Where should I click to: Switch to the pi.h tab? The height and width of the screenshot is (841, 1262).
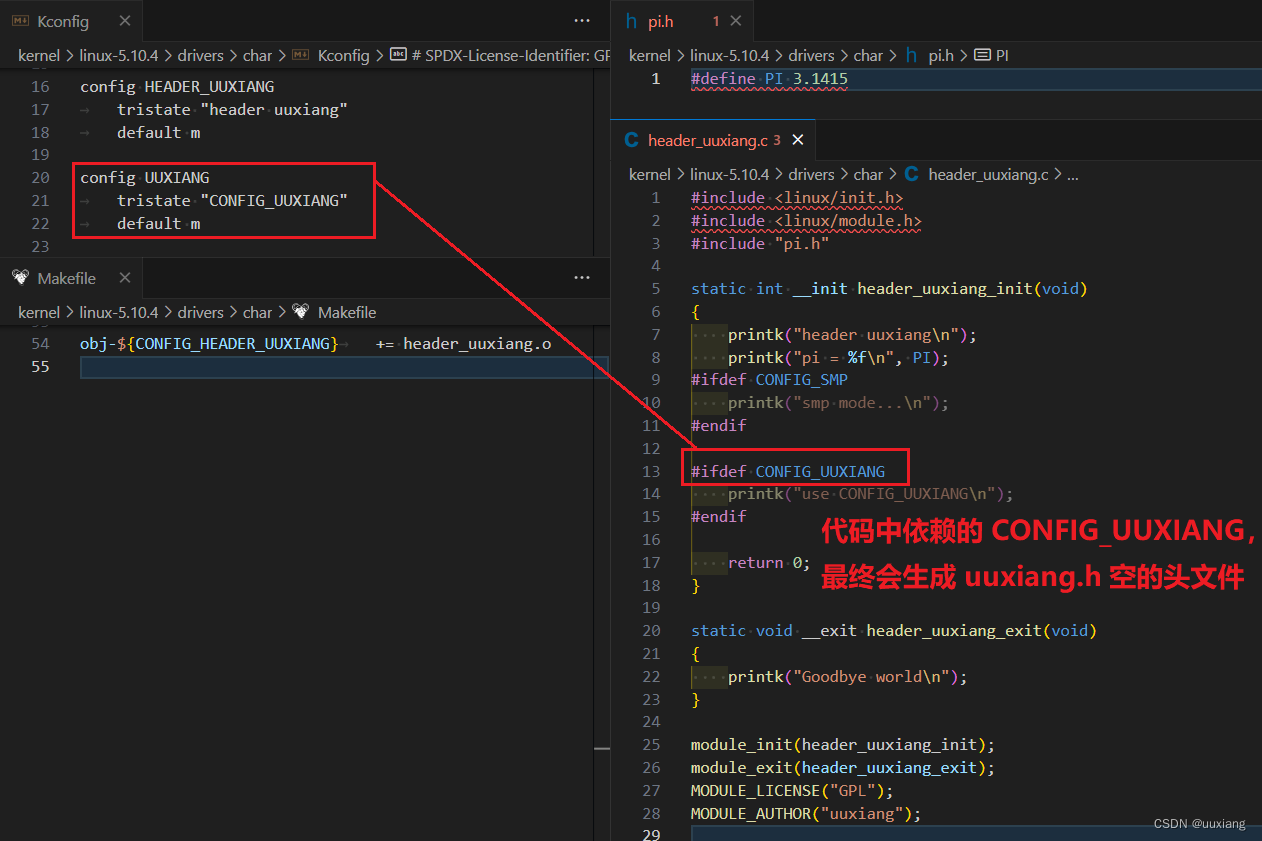click(x=660, y=21)
